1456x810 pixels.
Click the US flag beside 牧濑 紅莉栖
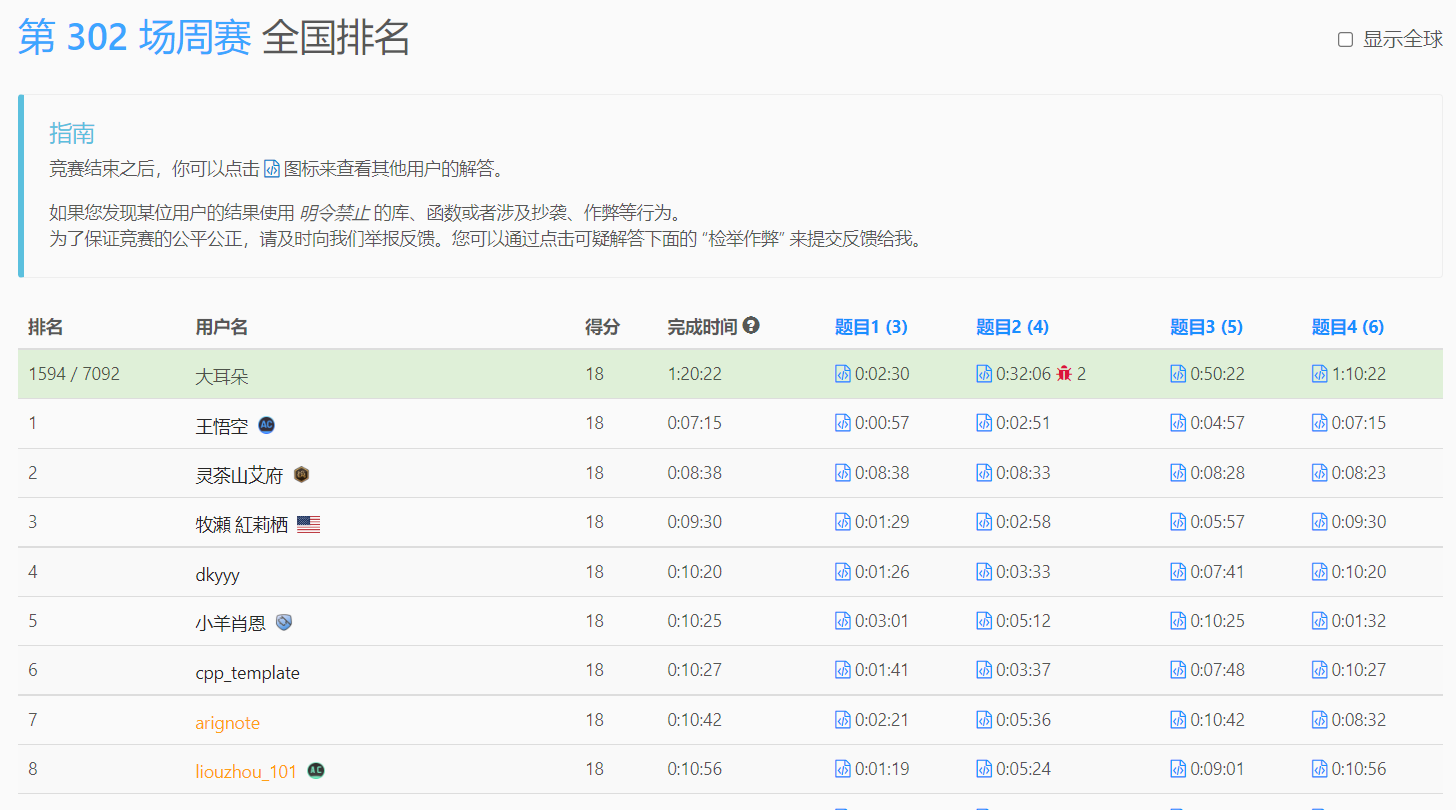click(x=308, y=524)
